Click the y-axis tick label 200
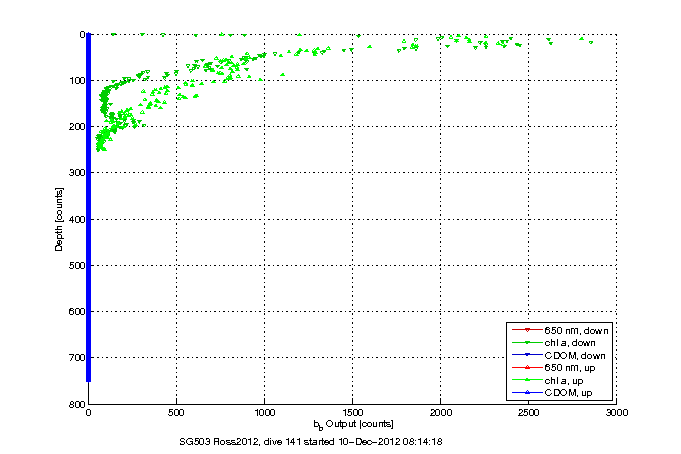Image resolution: width=681 pixels, height=454 pixels. pos(76,127)
